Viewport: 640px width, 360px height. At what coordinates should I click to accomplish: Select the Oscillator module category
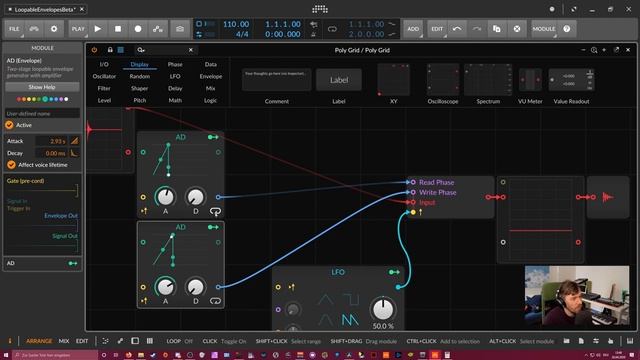pos(104,76)
